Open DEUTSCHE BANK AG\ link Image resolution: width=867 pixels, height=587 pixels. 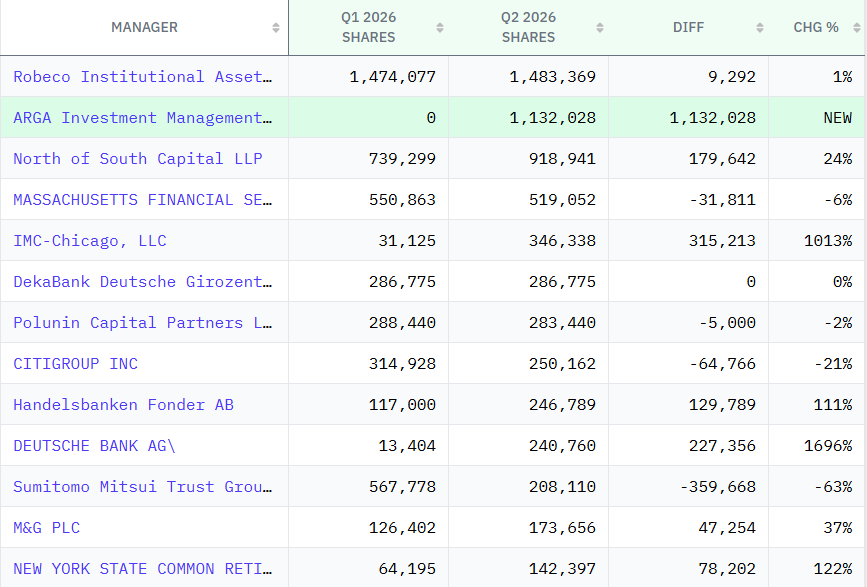95,446
